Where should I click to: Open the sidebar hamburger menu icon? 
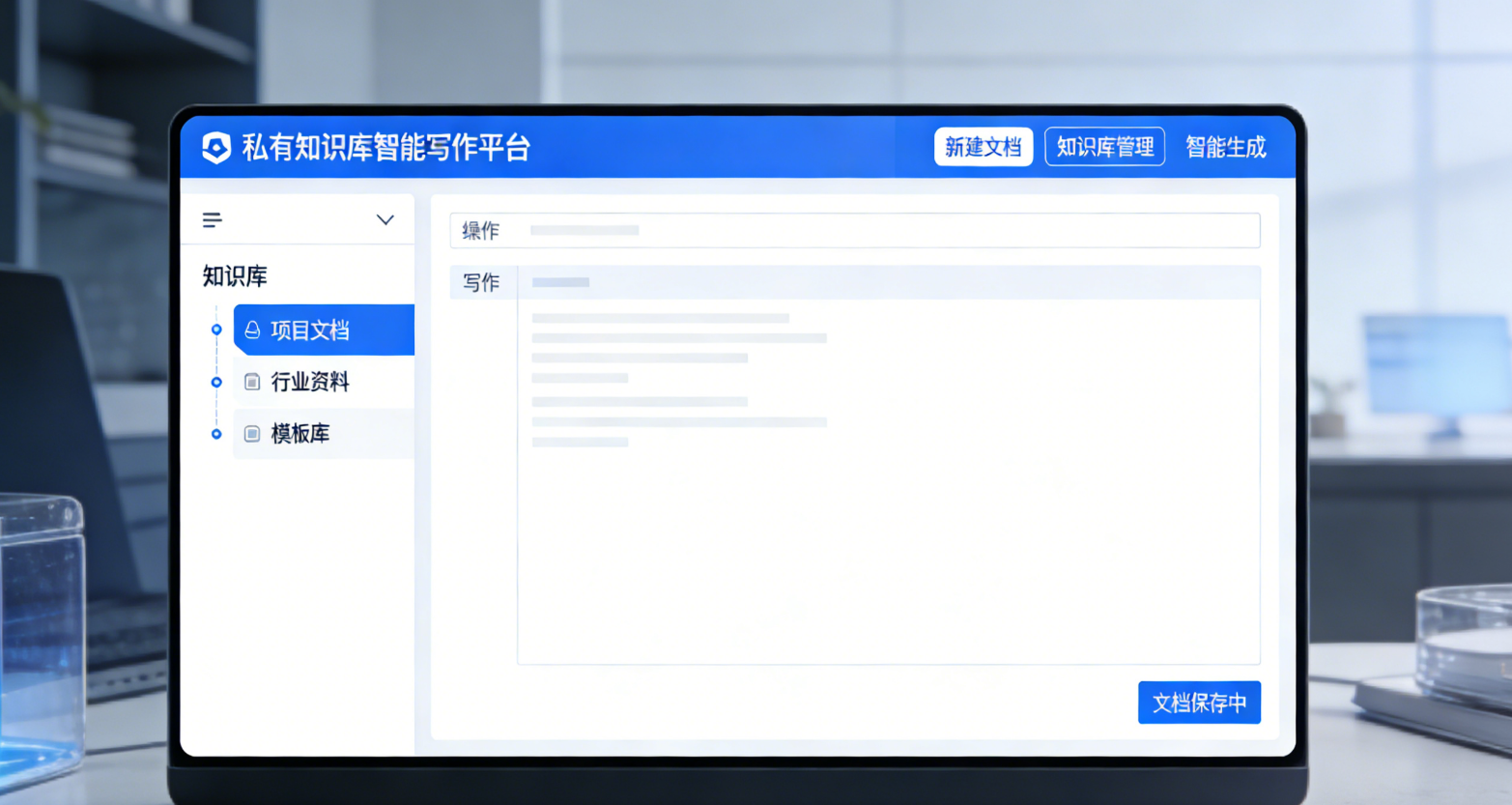pos(213,220)
